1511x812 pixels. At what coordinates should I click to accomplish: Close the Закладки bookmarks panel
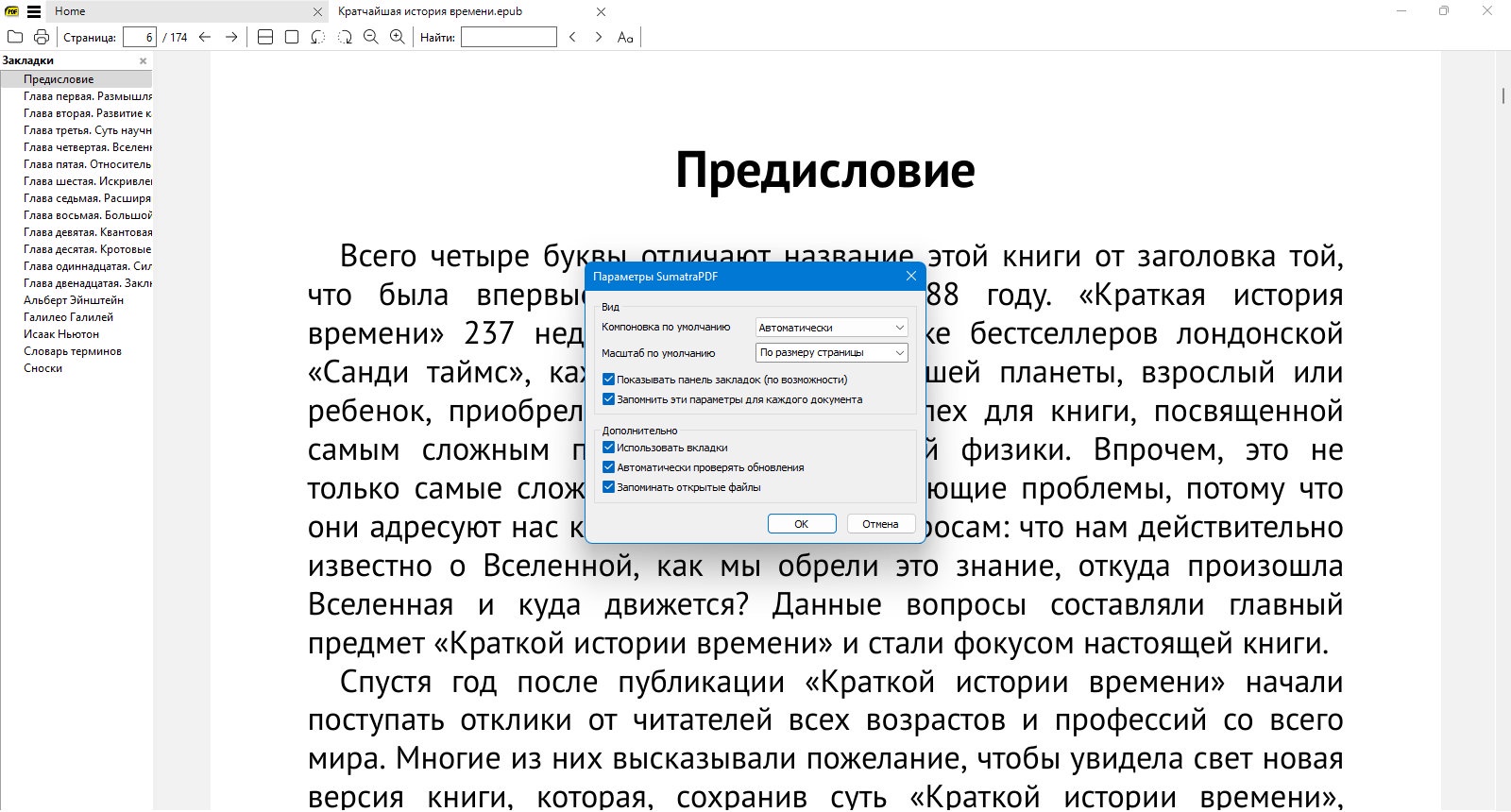pos(144,60)
